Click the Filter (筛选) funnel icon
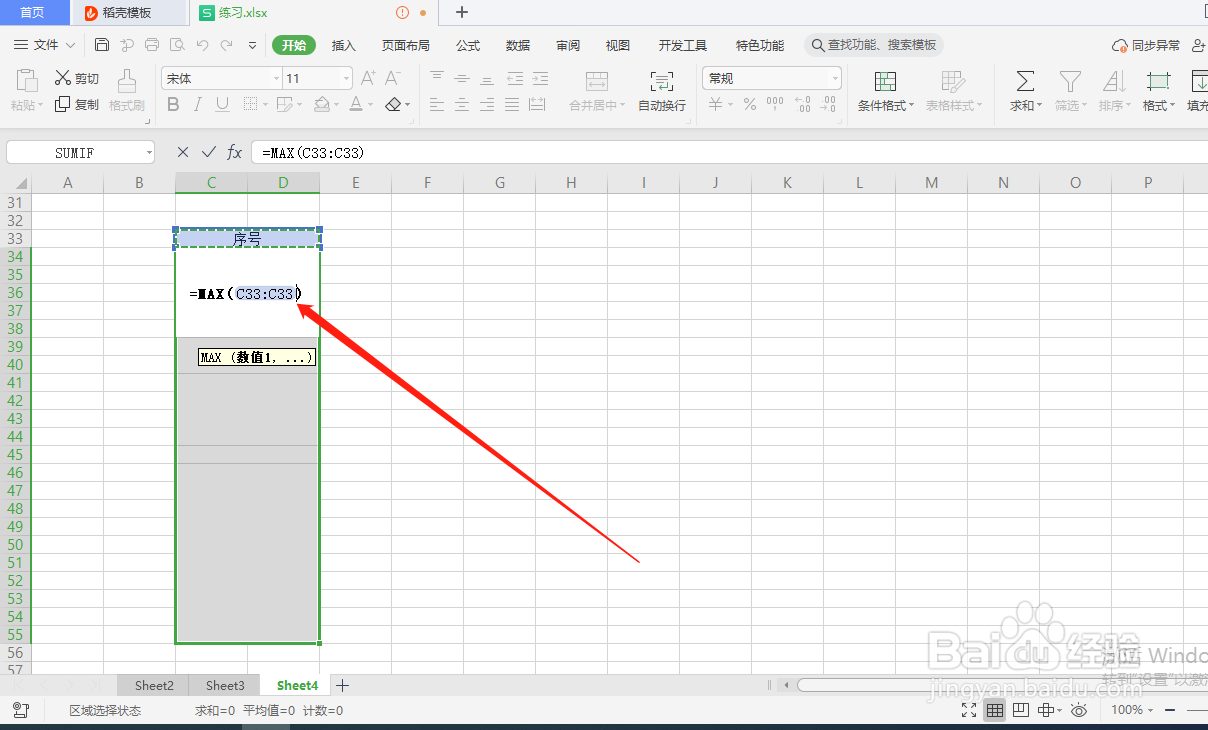1208x730 pixels. pos(1070,81)
